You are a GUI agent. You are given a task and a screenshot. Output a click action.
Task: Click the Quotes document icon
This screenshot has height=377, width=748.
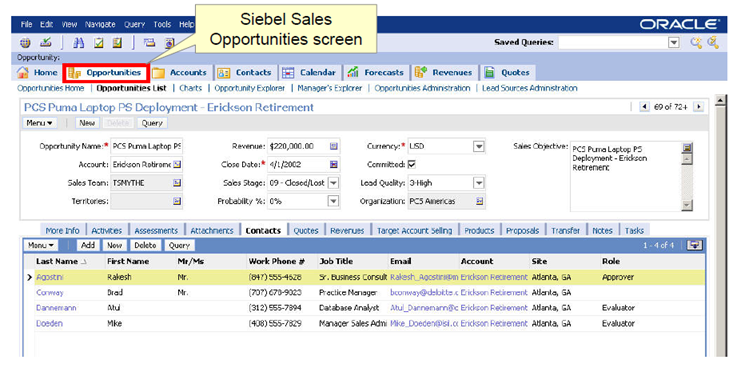(489, 73)
